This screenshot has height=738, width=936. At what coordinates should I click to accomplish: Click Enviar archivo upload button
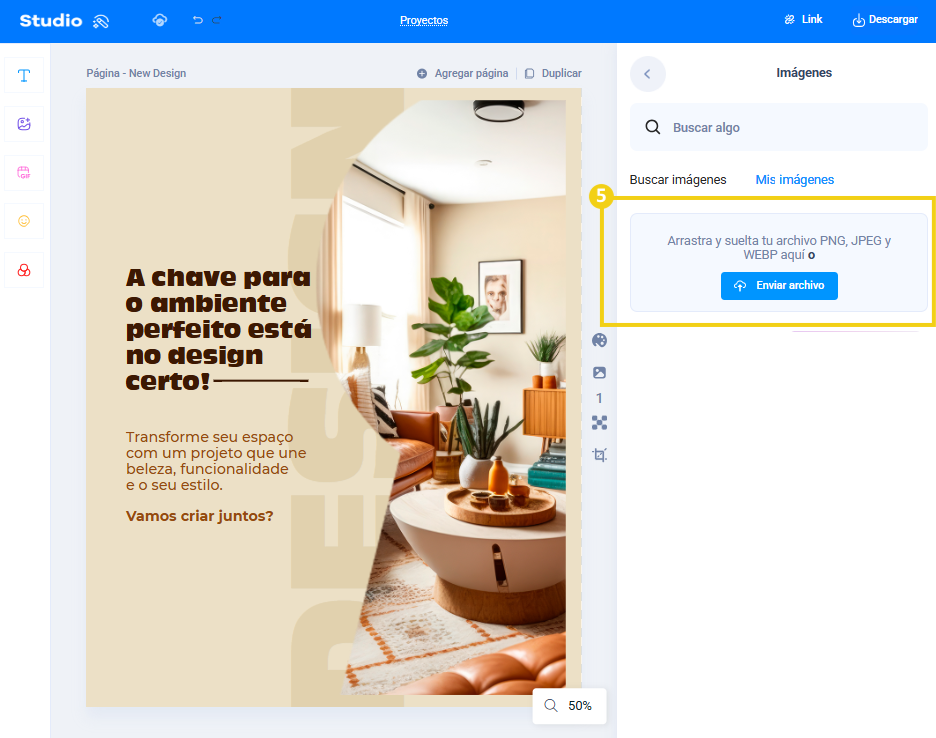click(x=779, y=286)
